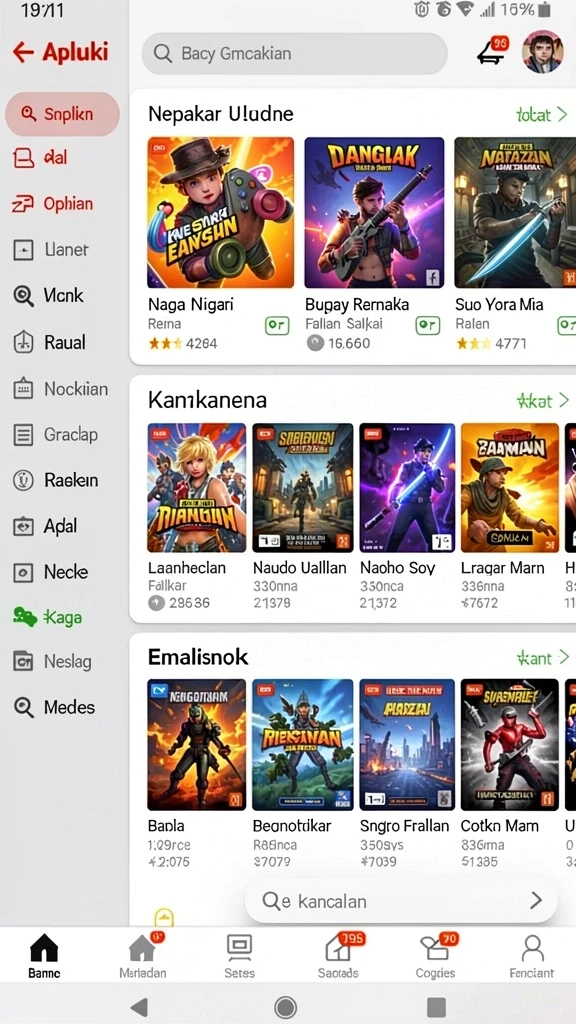Click the Sngro Frallan title text
Viewport: 576px width, 1024px height.
click(x=405, y=825)
